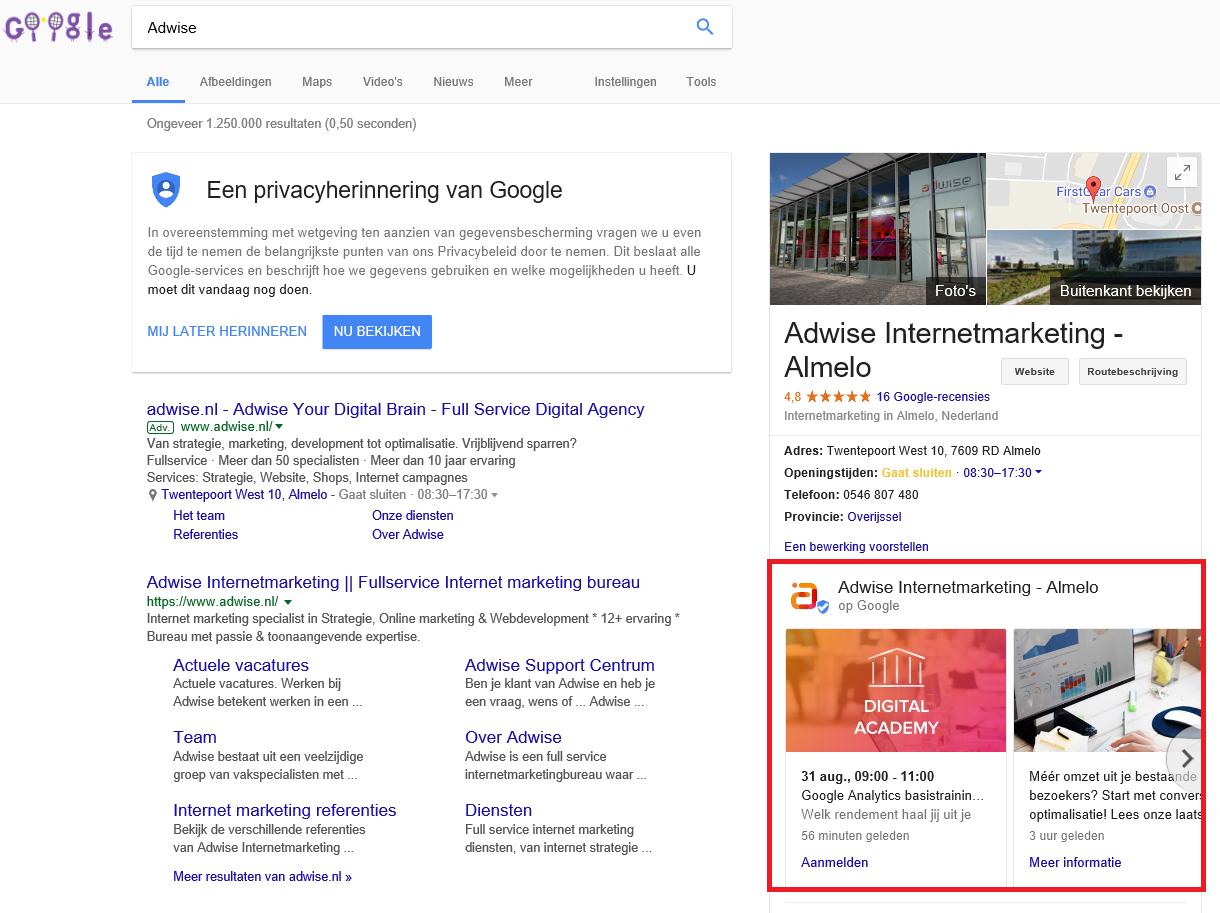Open dropdown arrow next to https://www.adwise.nl/
Image resolution: width=1220 pixels, height=913 pixels.
coord(288,602)
